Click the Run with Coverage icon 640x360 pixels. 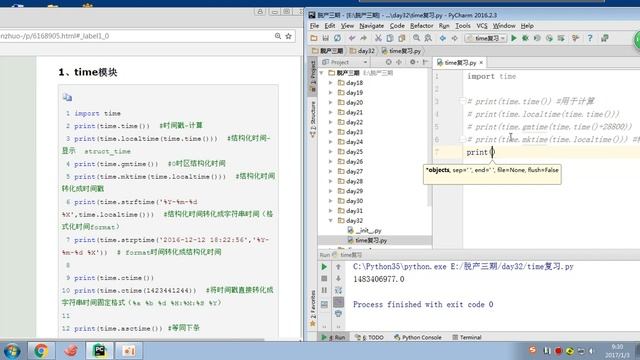coord(537,38)
